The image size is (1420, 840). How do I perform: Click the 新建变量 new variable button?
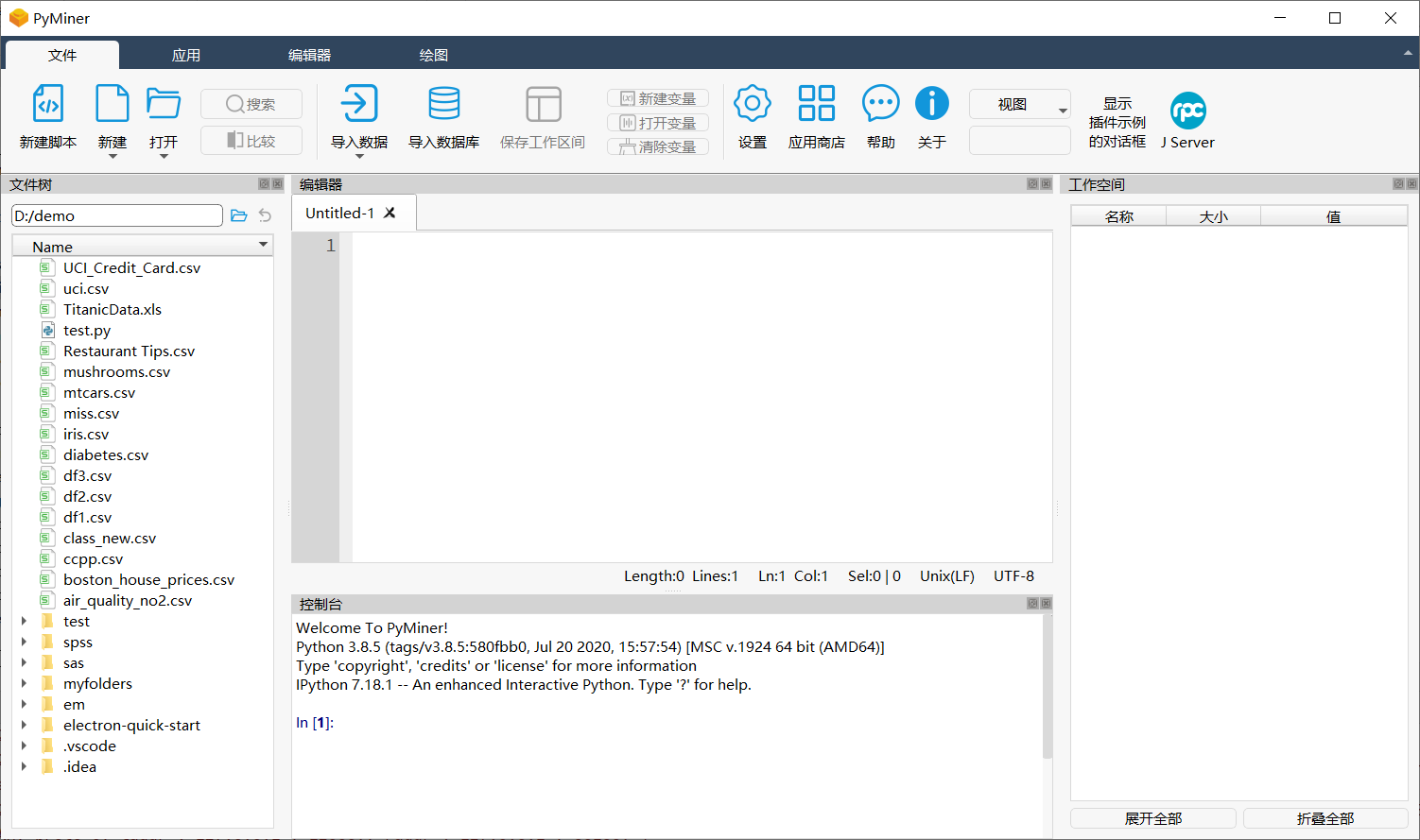[x=658, y=98]
